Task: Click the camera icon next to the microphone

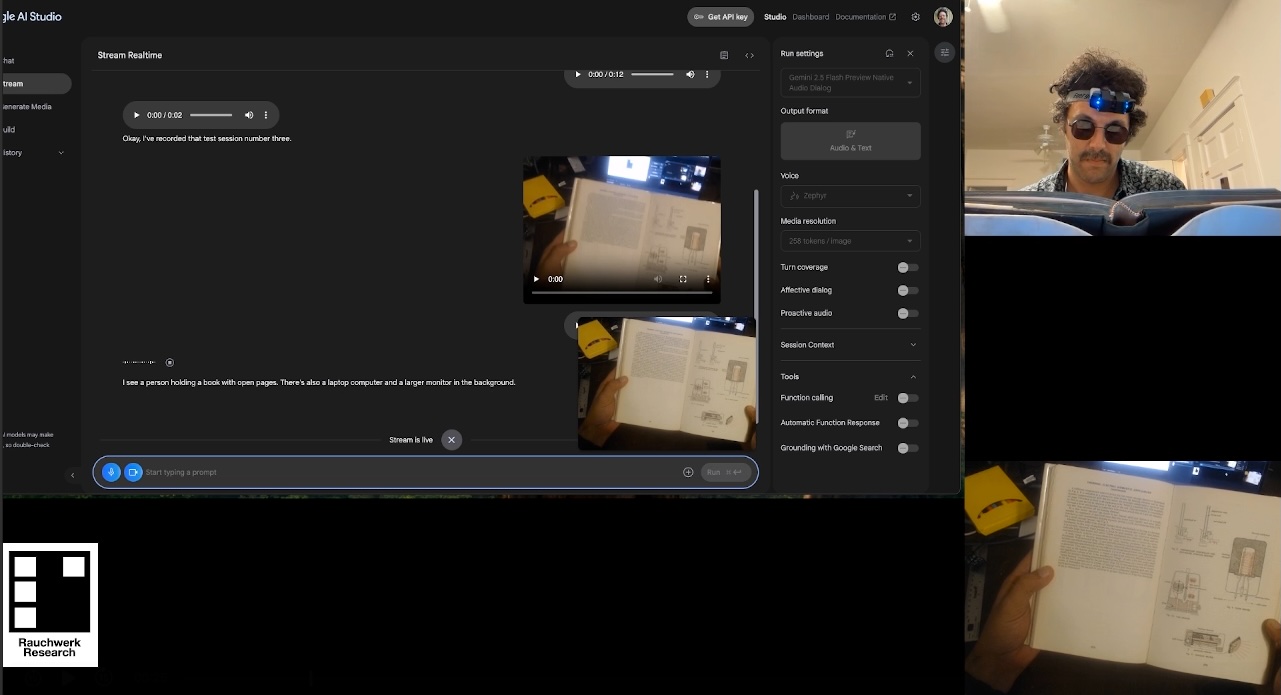Action: tap(134, 471)
